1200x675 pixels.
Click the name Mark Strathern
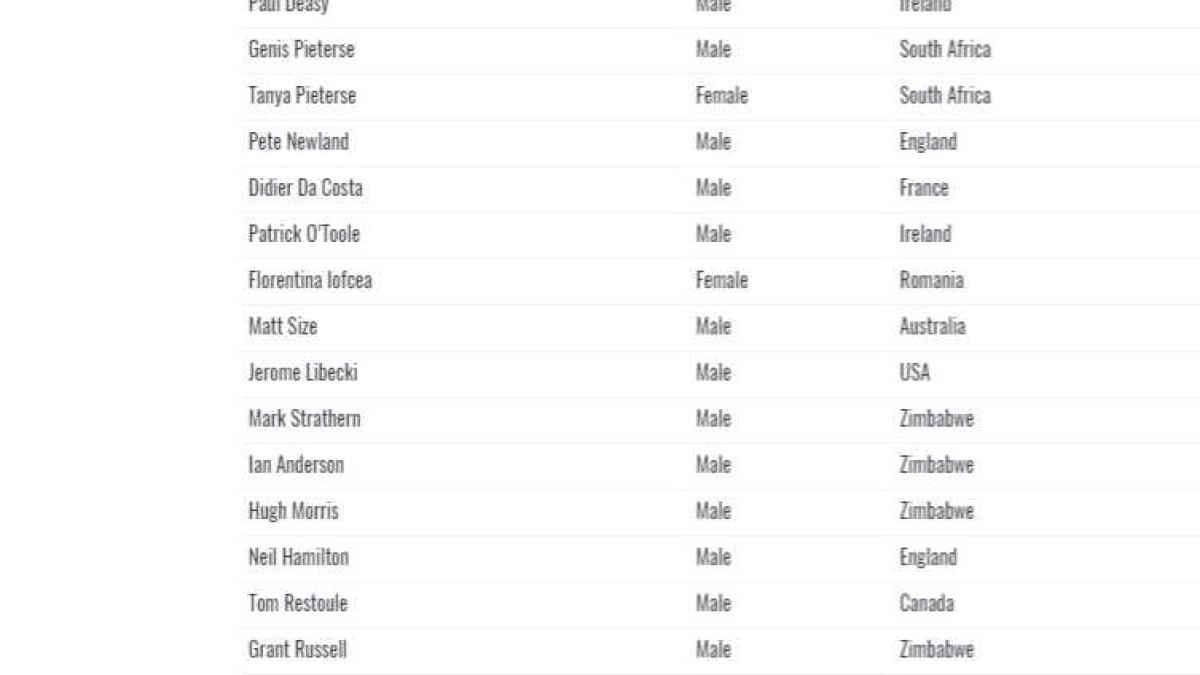[x=304, y=418]
